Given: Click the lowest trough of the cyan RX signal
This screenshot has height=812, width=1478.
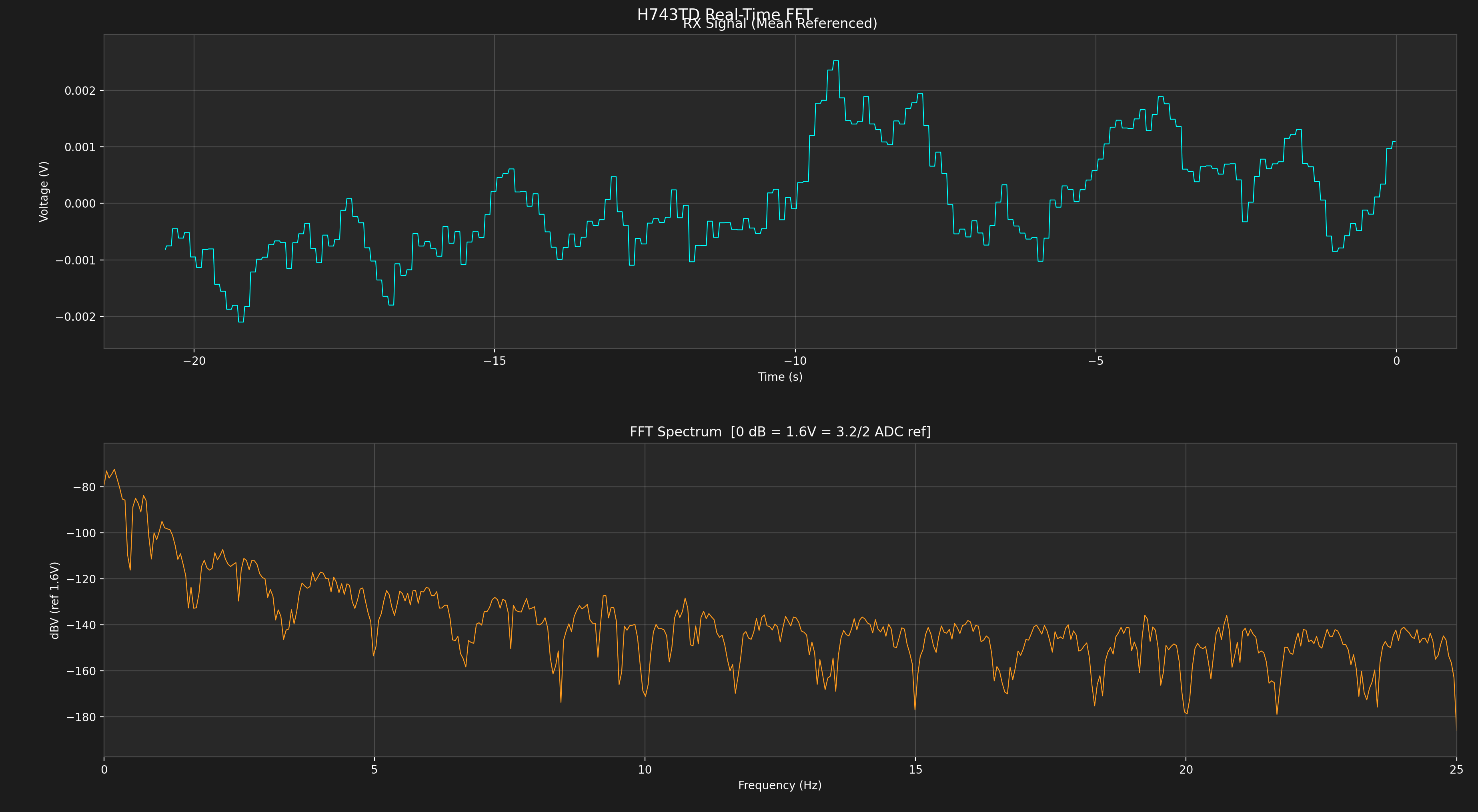Looking at the screenshot, I should pyautogui.click(x=241, y=322).
